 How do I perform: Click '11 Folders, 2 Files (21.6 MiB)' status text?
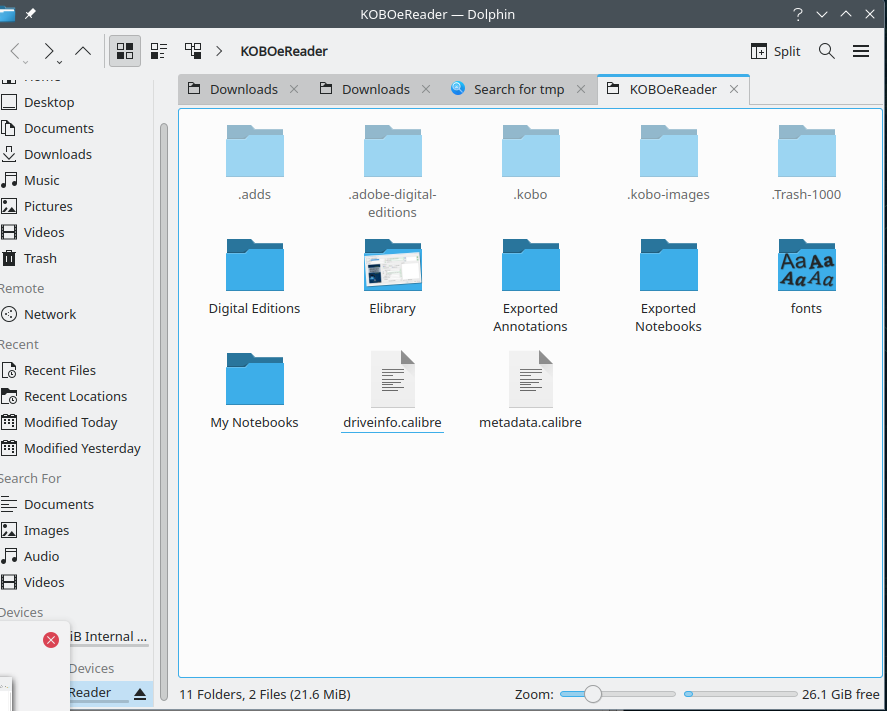tap(265, 695)
